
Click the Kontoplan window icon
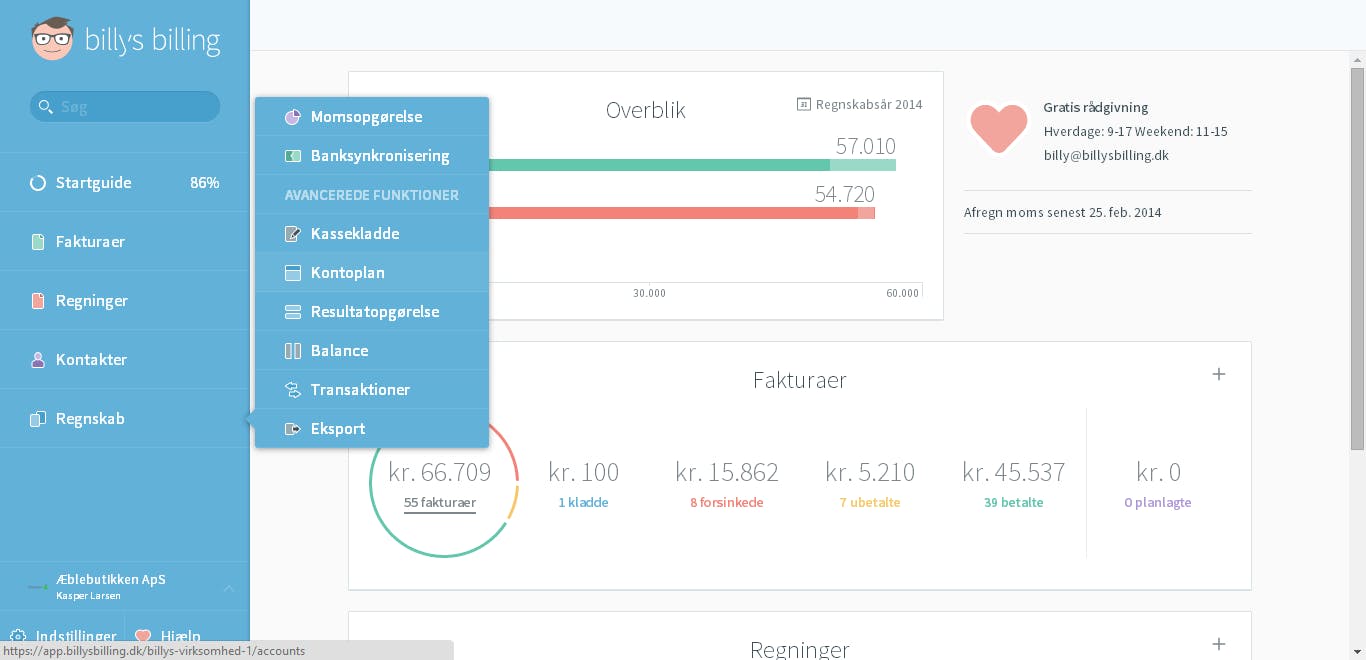pyautogui.click(x=293, y=273)
